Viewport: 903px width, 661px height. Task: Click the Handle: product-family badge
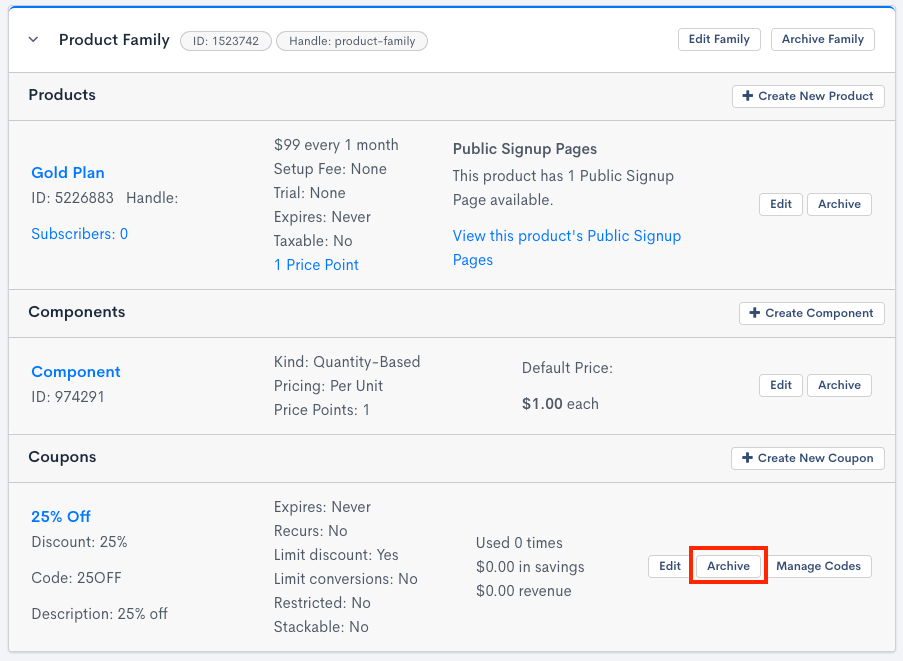352,41
